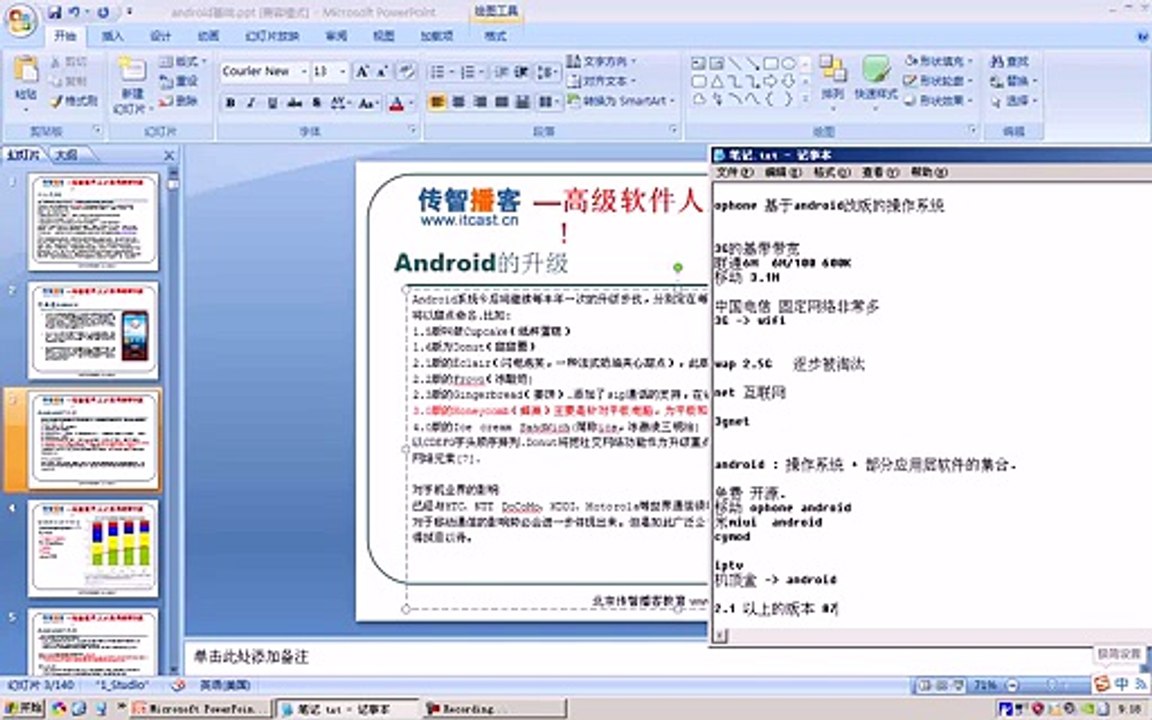This screenshot has width=1152, height=720.
Task: Toggle italic formatting
Action: click(x=251, y=103)
